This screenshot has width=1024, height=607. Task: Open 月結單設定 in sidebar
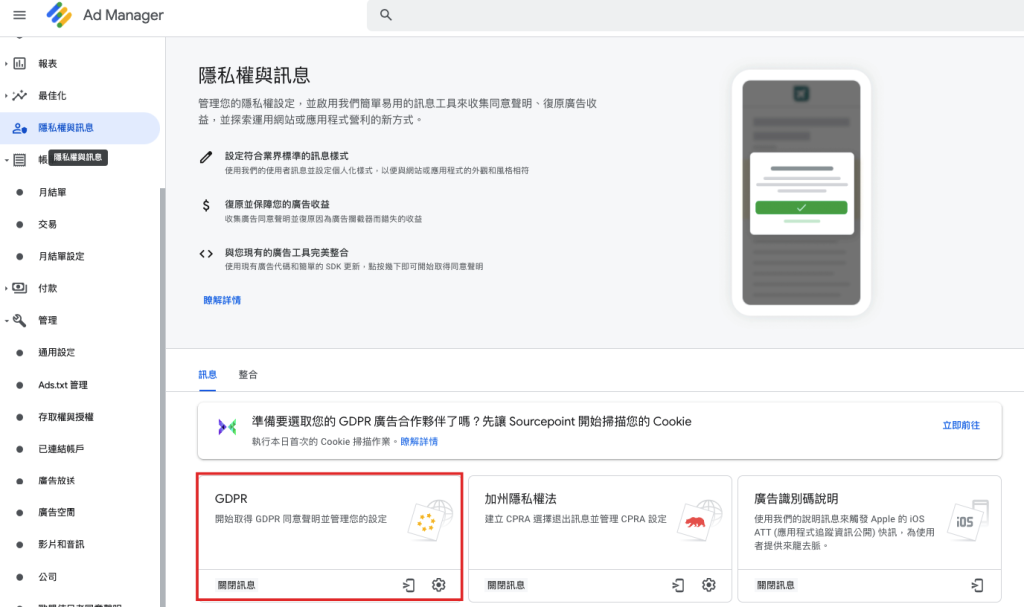point(61,256)
